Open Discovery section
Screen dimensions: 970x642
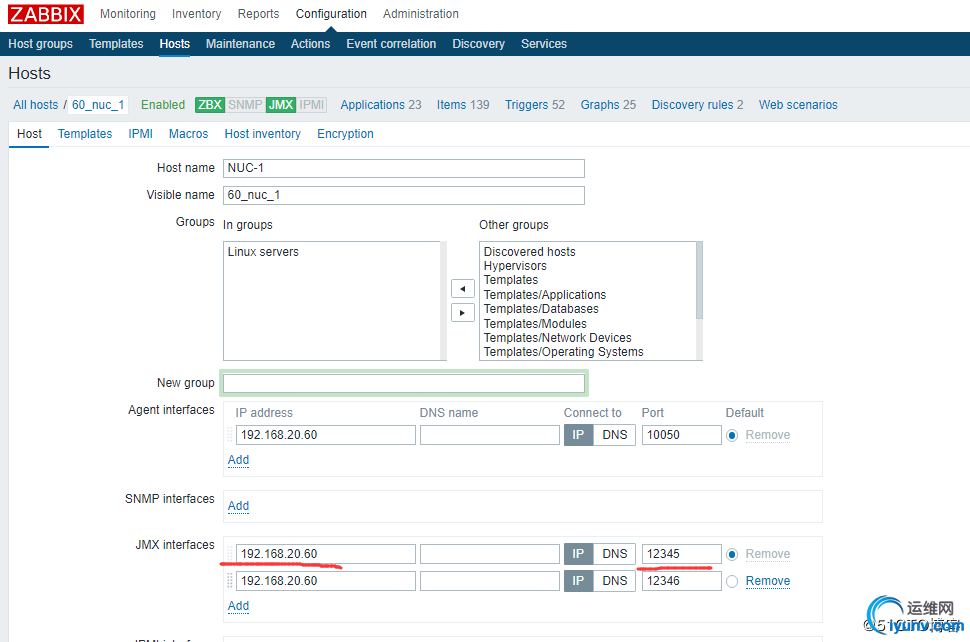(x=478, y=44)
